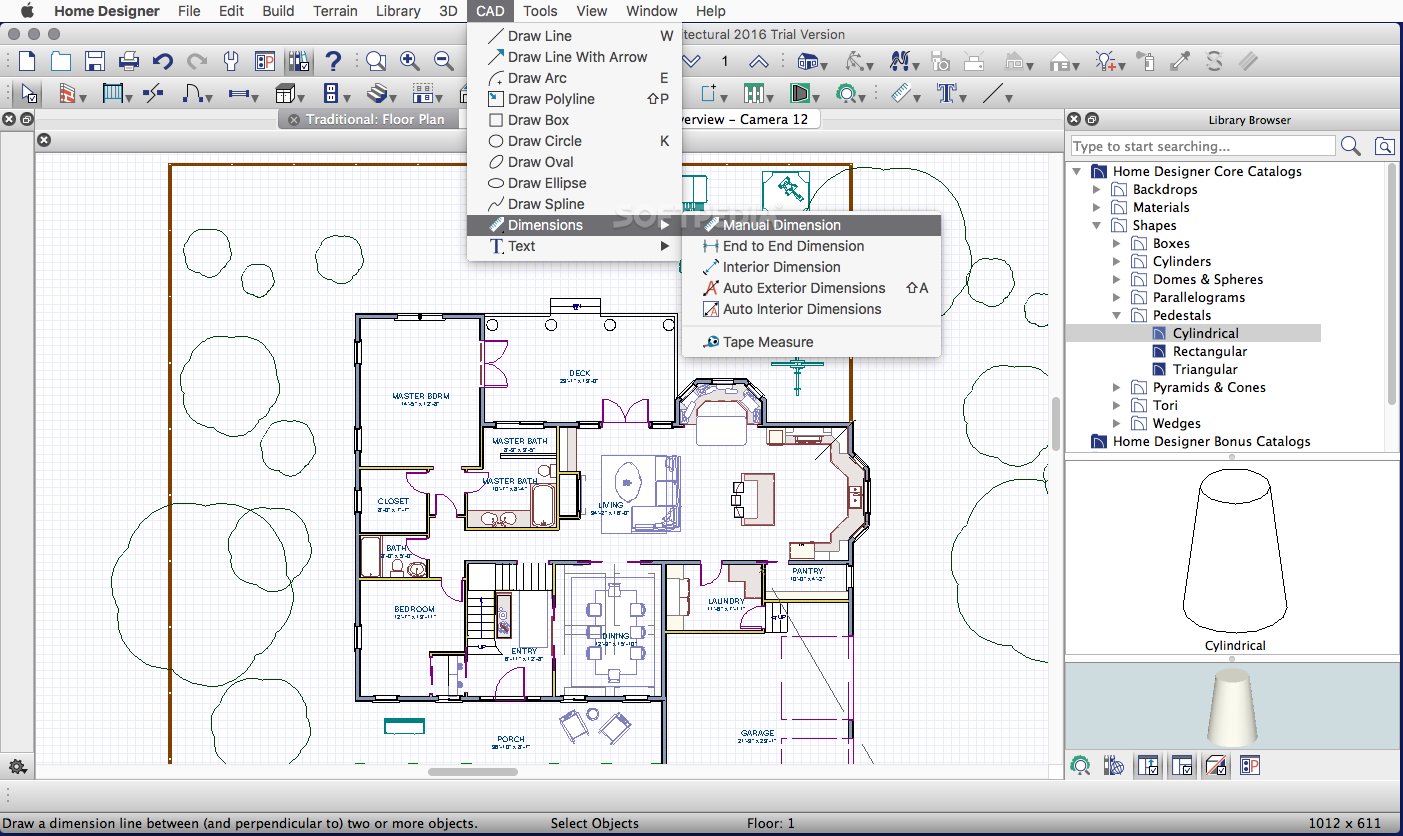Toggle the library preview pane display icon
The width and height of the screenshot is (1403, 836).
tap(1215, 766)
